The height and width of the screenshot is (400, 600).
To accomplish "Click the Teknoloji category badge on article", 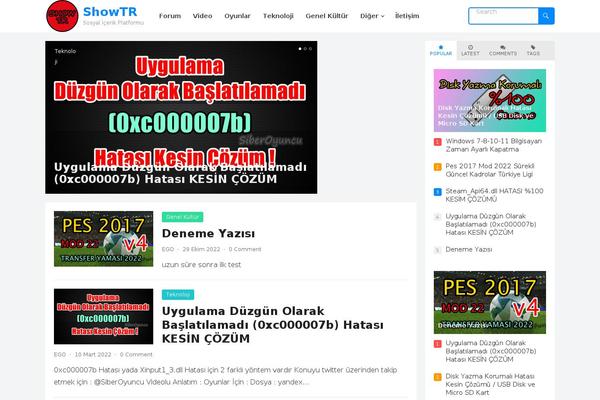I will (x=178, y=294).
